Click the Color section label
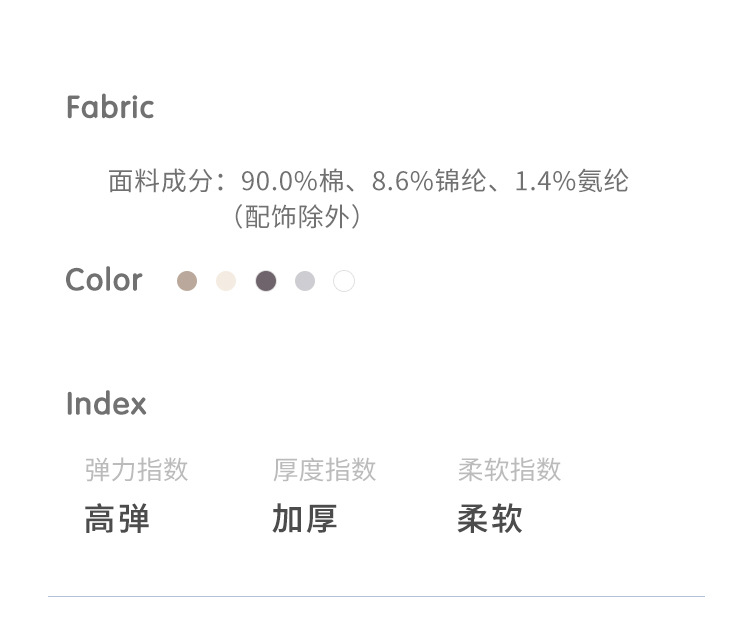The height and width of the screenshot is (622, 750). [x=104, y=280]
